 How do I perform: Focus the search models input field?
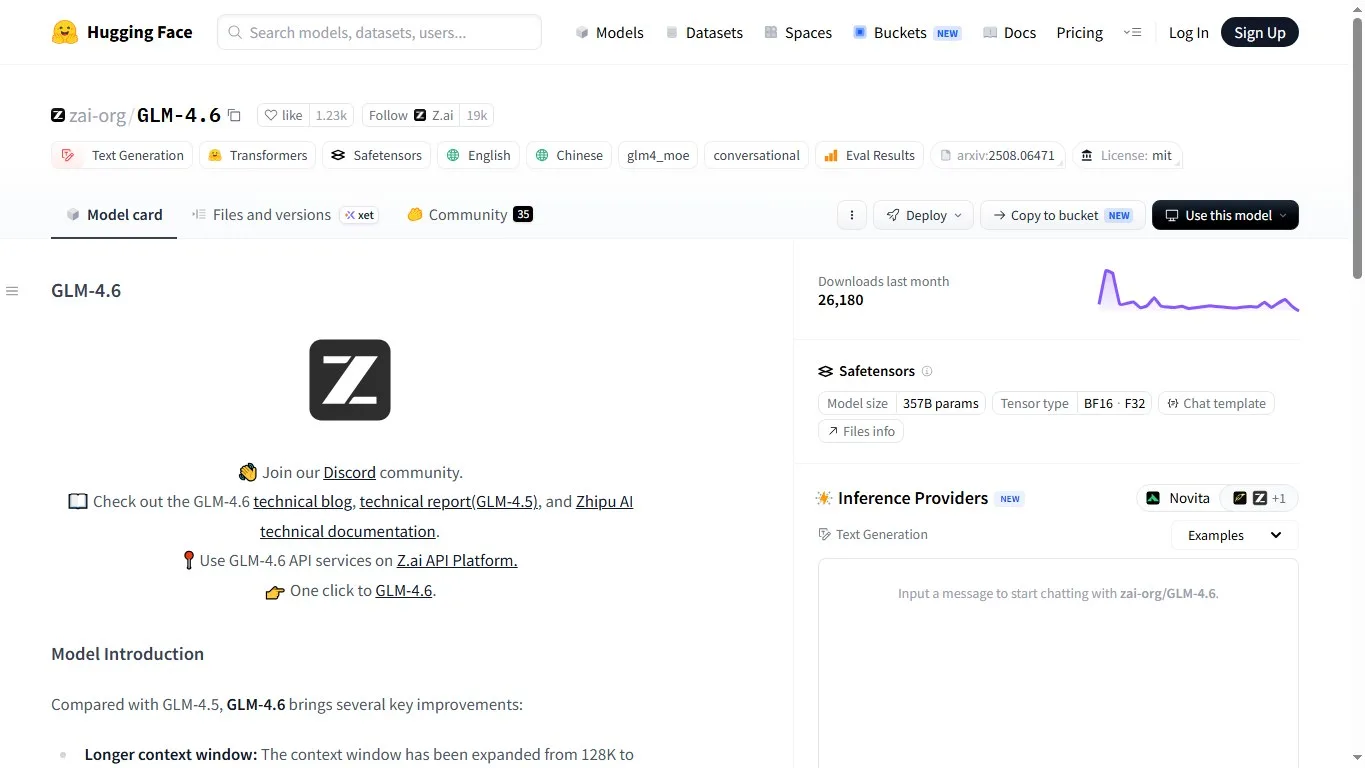[x=379, y=32]
